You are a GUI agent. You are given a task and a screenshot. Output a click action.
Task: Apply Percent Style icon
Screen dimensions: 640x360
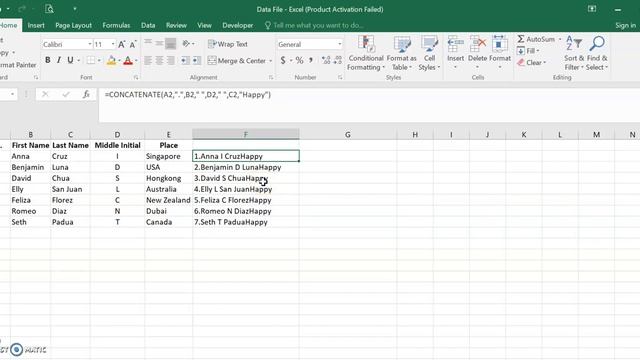300,60
